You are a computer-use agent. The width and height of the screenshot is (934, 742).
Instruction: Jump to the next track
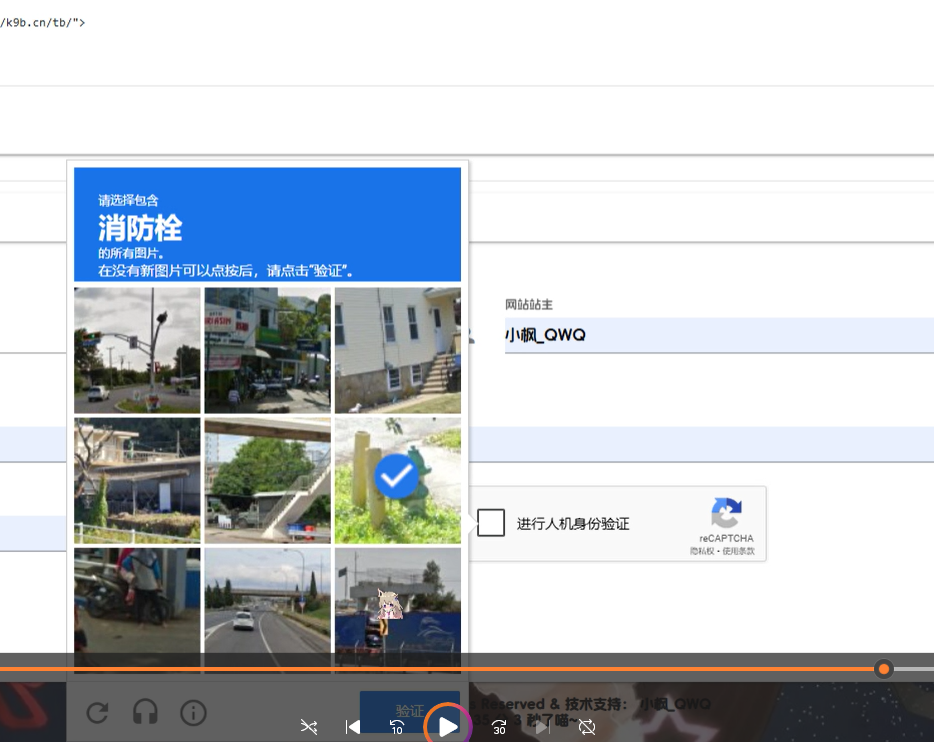(542, 727)
